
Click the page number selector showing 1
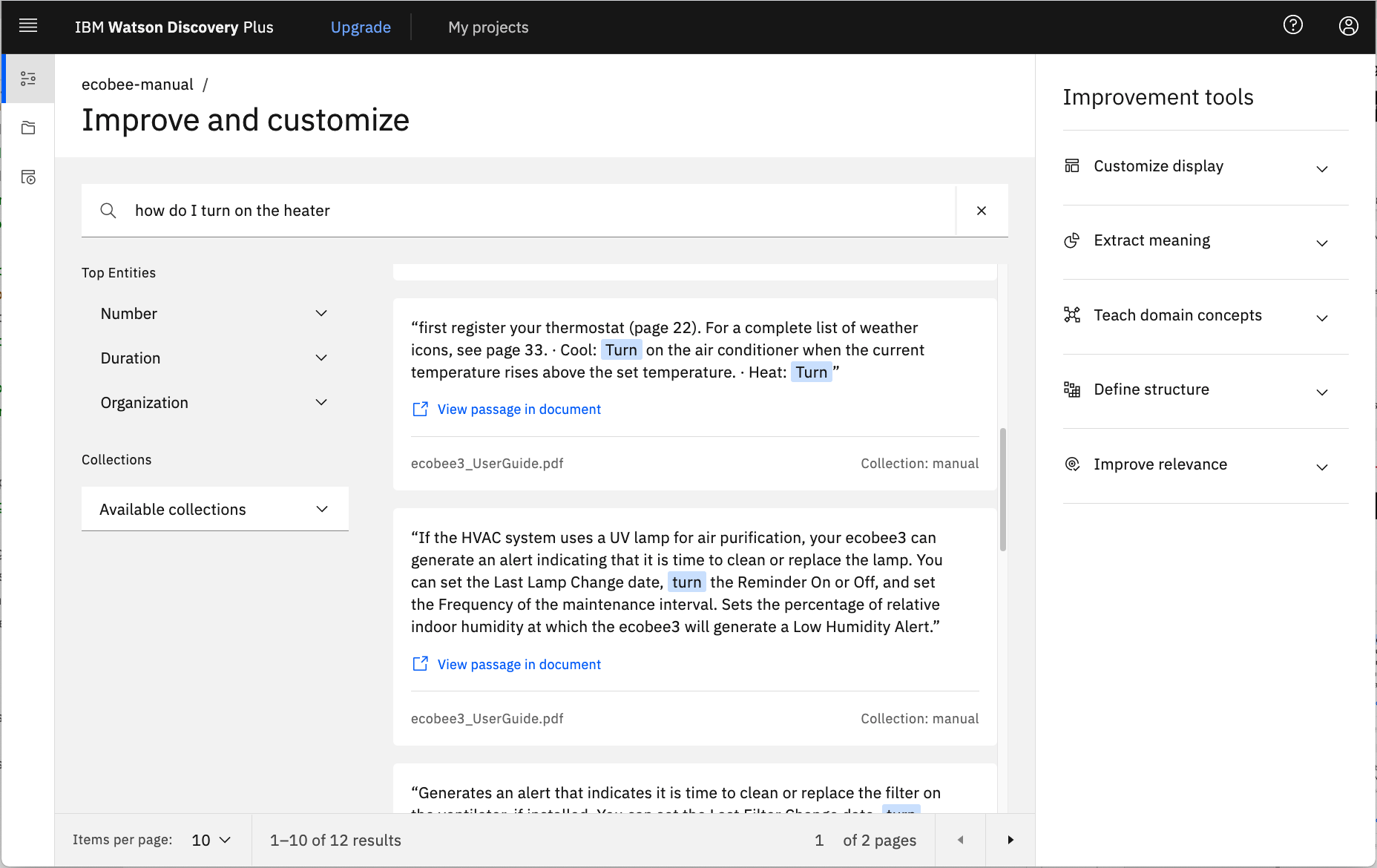tap(819, 840)
